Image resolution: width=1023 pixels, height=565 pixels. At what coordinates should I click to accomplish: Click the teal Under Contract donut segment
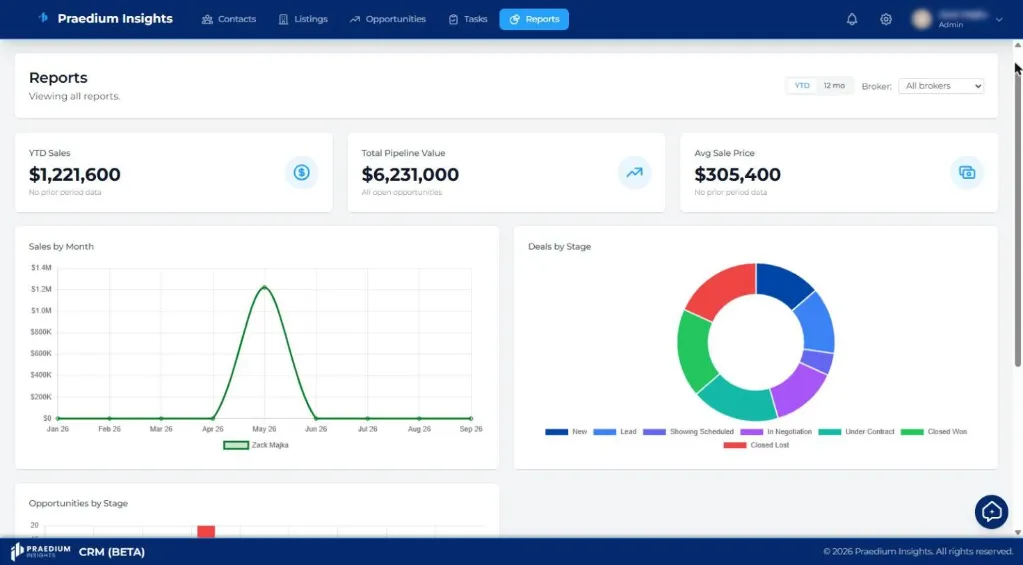pos(738,399)
